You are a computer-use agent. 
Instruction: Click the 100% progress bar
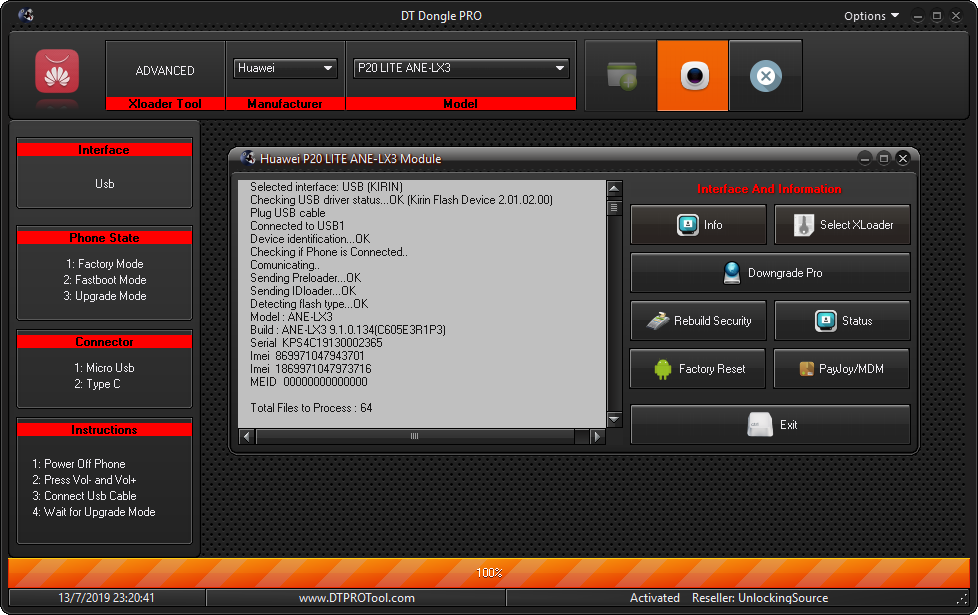[x=489, y=573]
